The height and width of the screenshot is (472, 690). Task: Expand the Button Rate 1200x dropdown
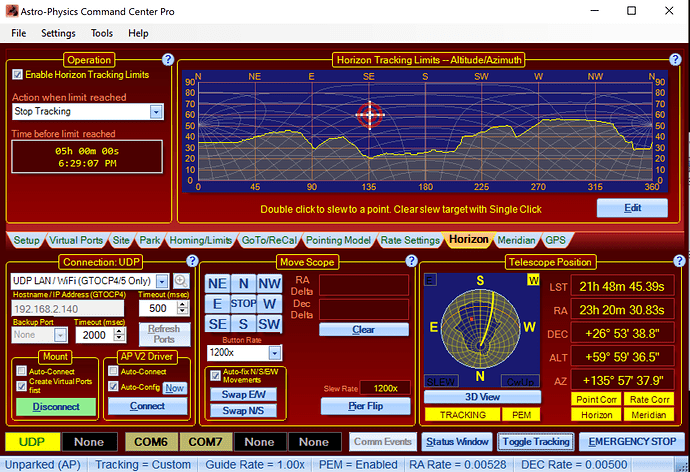tap(275, 353)
